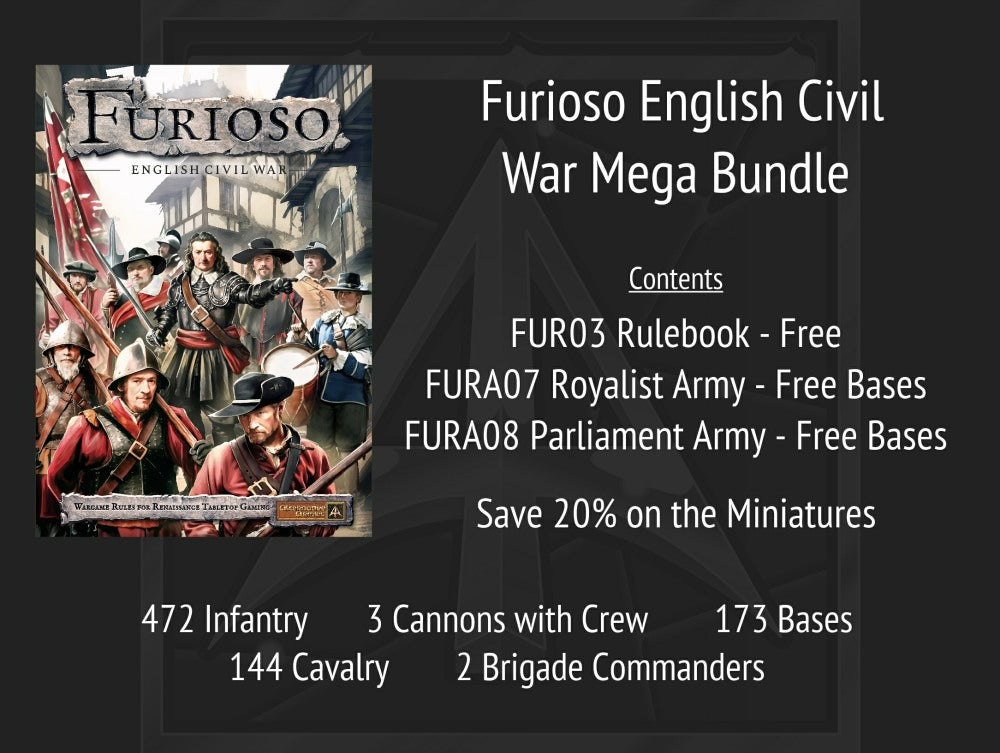This screenshot has width=1000, height=753.
Task: Click 'Save 20% on the Miniatures' text
Action: pyautogui.click(x=675, y=514)
